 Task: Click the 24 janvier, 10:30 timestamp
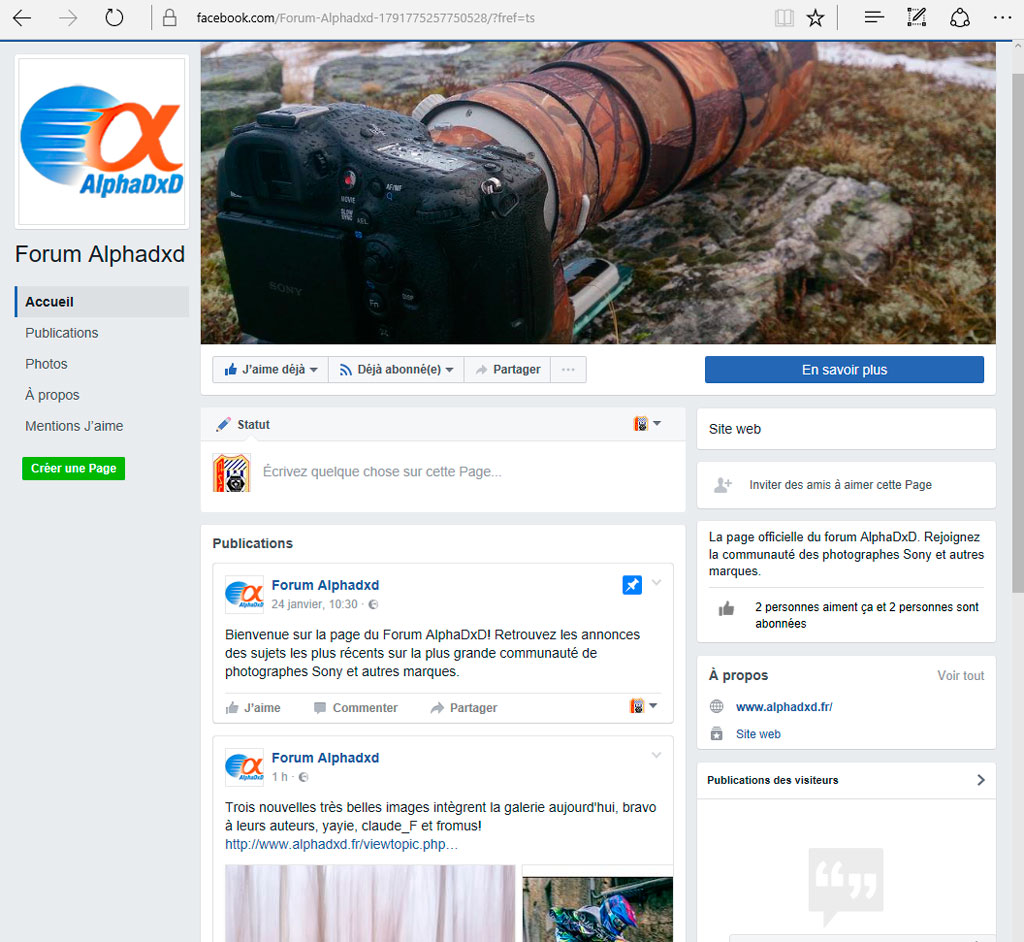pos(315,604)
